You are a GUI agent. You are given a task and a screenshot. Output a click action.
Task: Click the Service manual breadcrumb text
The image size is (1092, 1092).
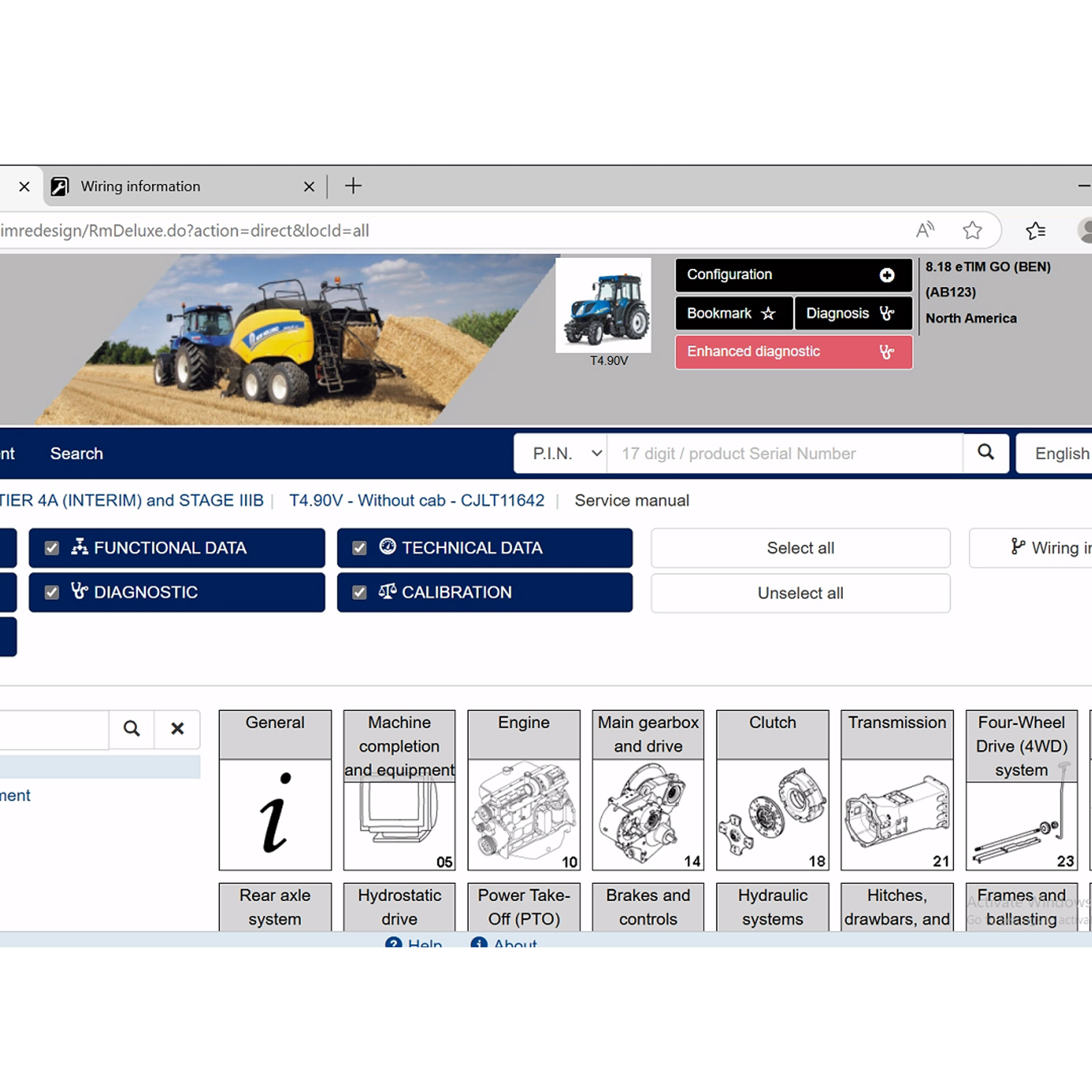click(632, 500)
